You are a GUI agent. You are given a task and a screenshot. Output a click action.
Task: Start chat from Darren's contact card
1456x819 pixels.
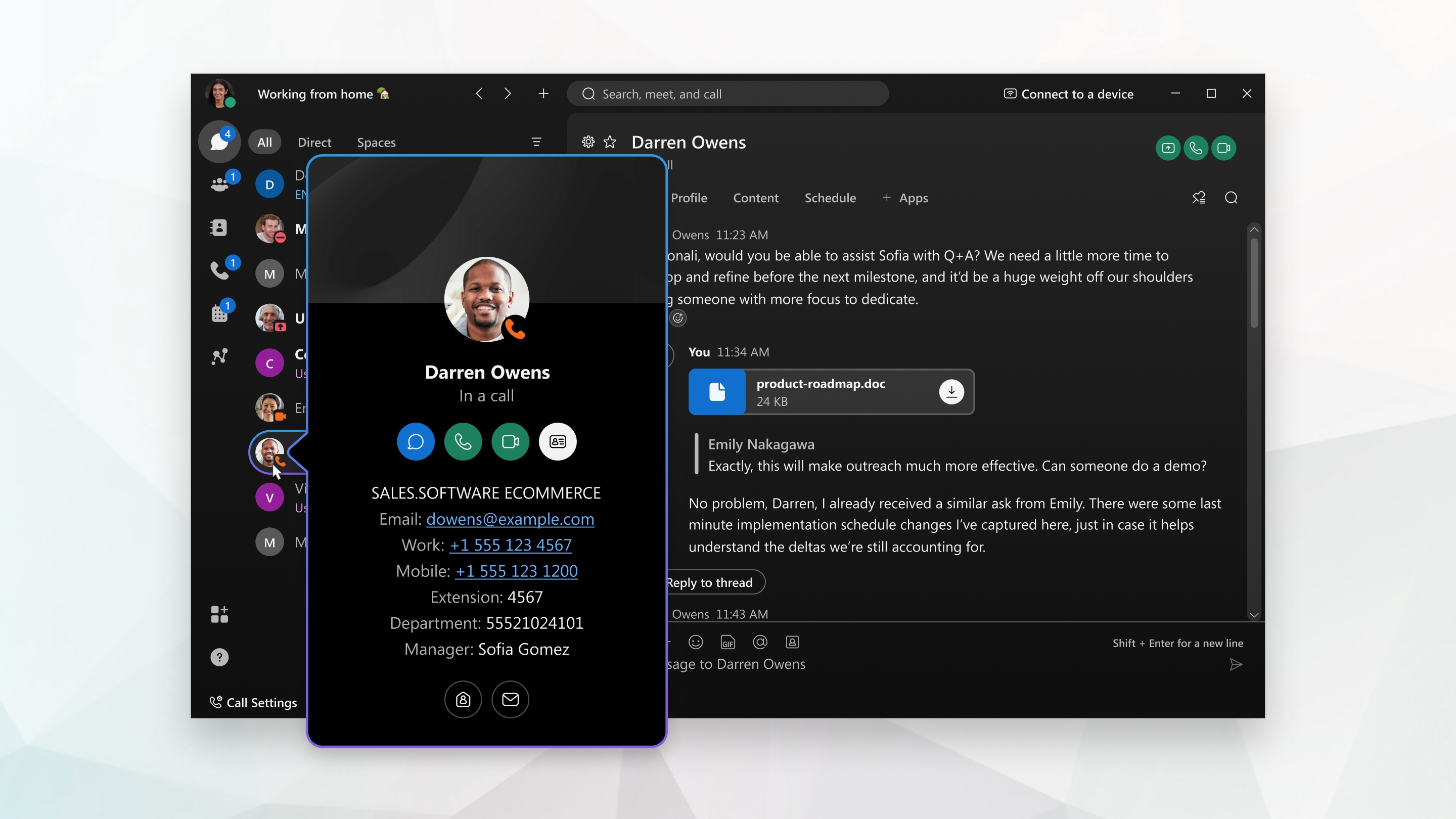pyautogui.click(x=416, y=441)
